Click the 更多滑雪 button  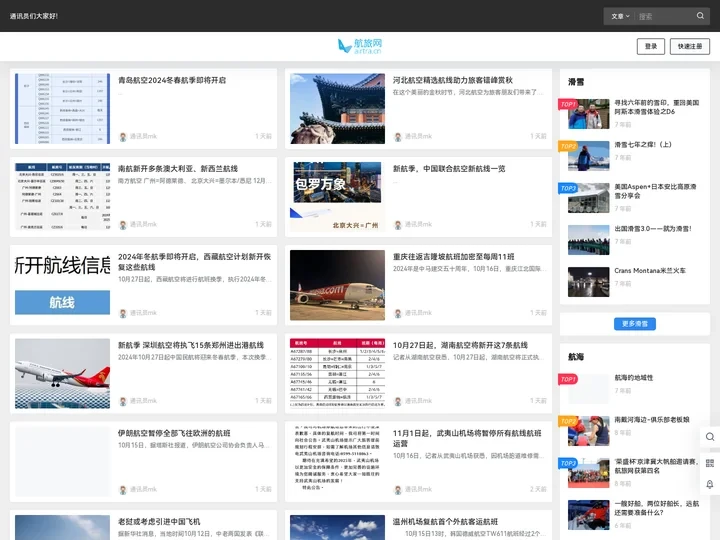635,324
